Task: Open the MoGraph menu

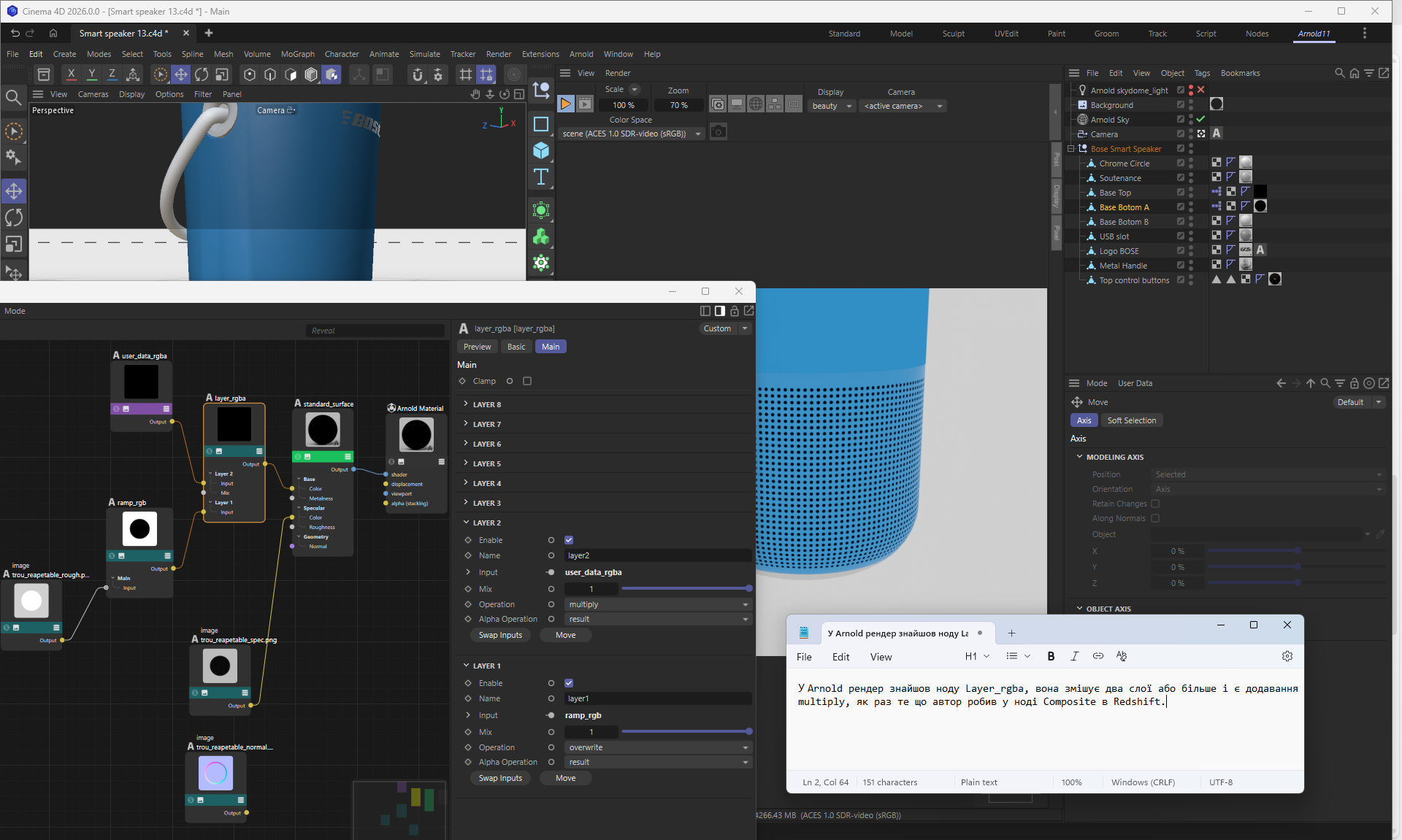Action: [297, 54]
